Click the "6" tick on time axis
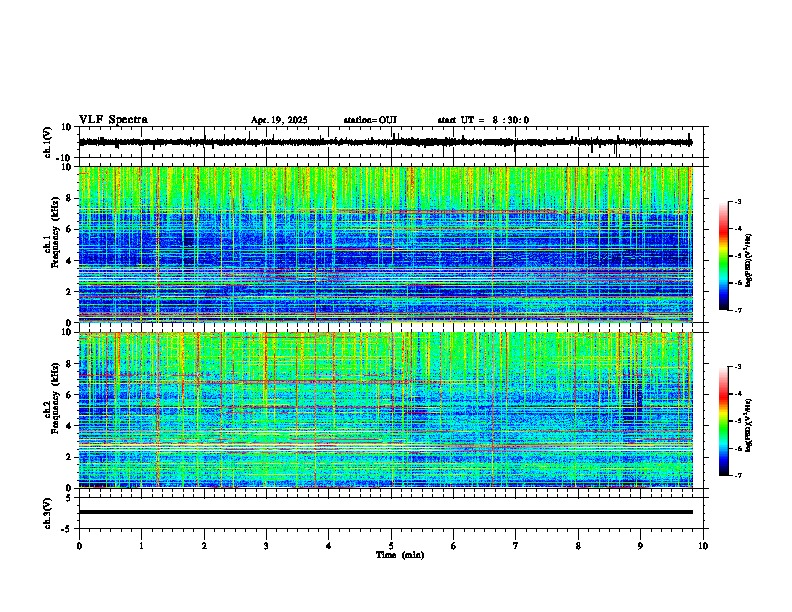Image resolution: width=792 pixels, height=612 pixels. pyautogui.click(x=453, y=546)
